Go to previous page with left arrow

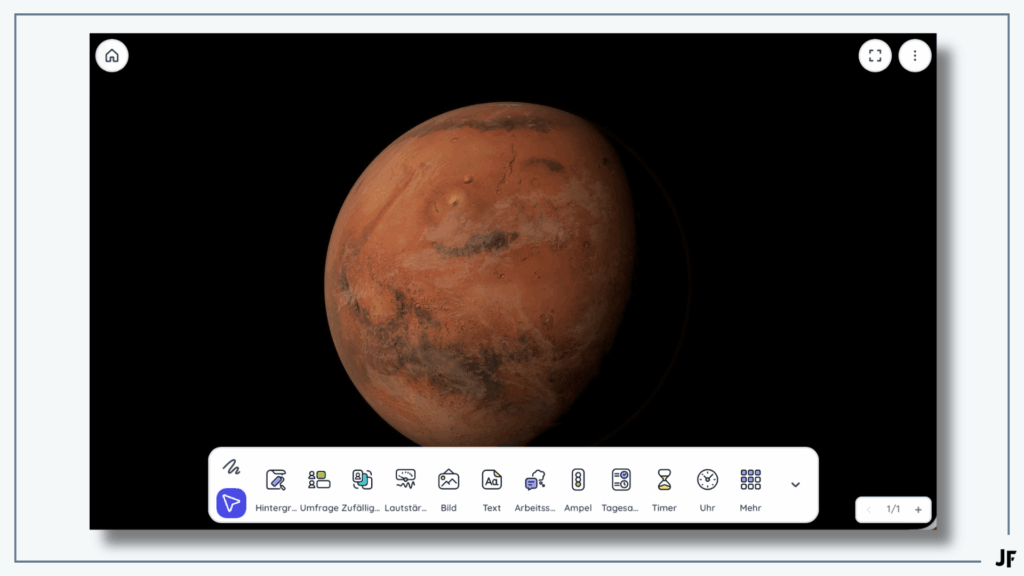pos(868,509)
